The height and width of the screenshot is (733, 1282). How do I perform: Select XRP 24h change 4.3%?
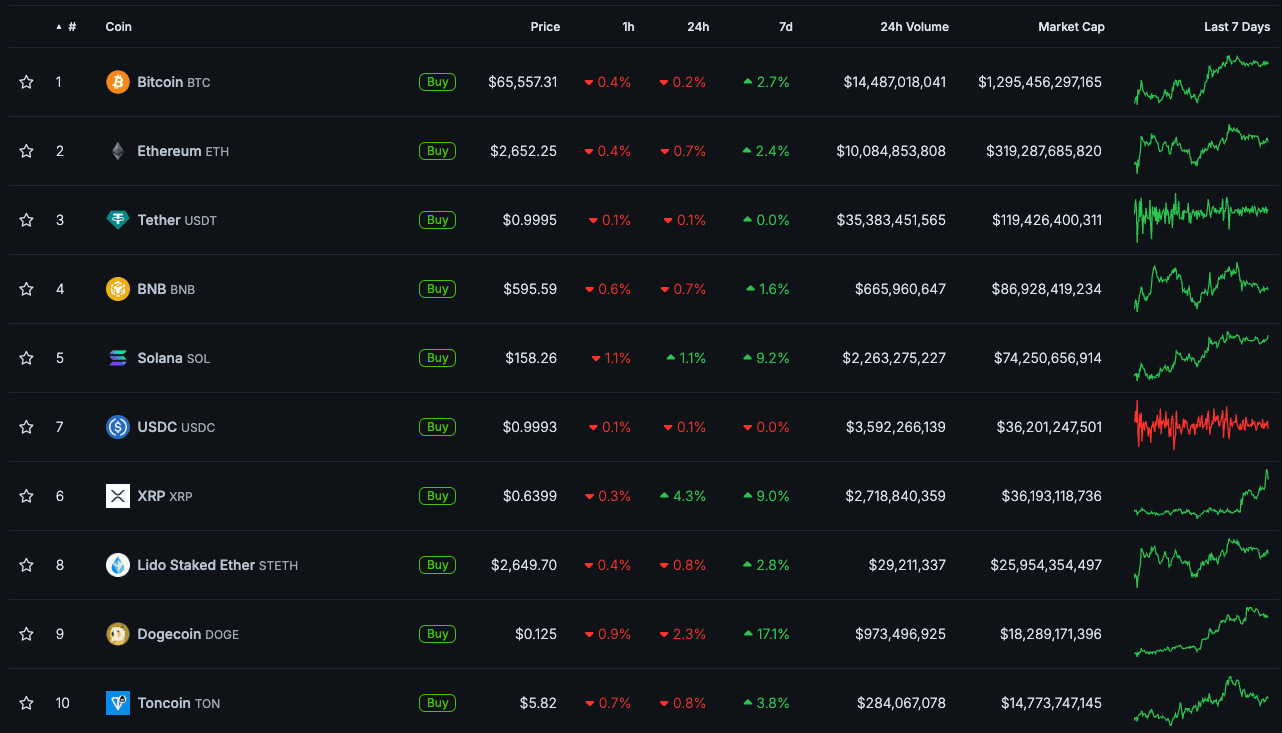pos(683,496)
